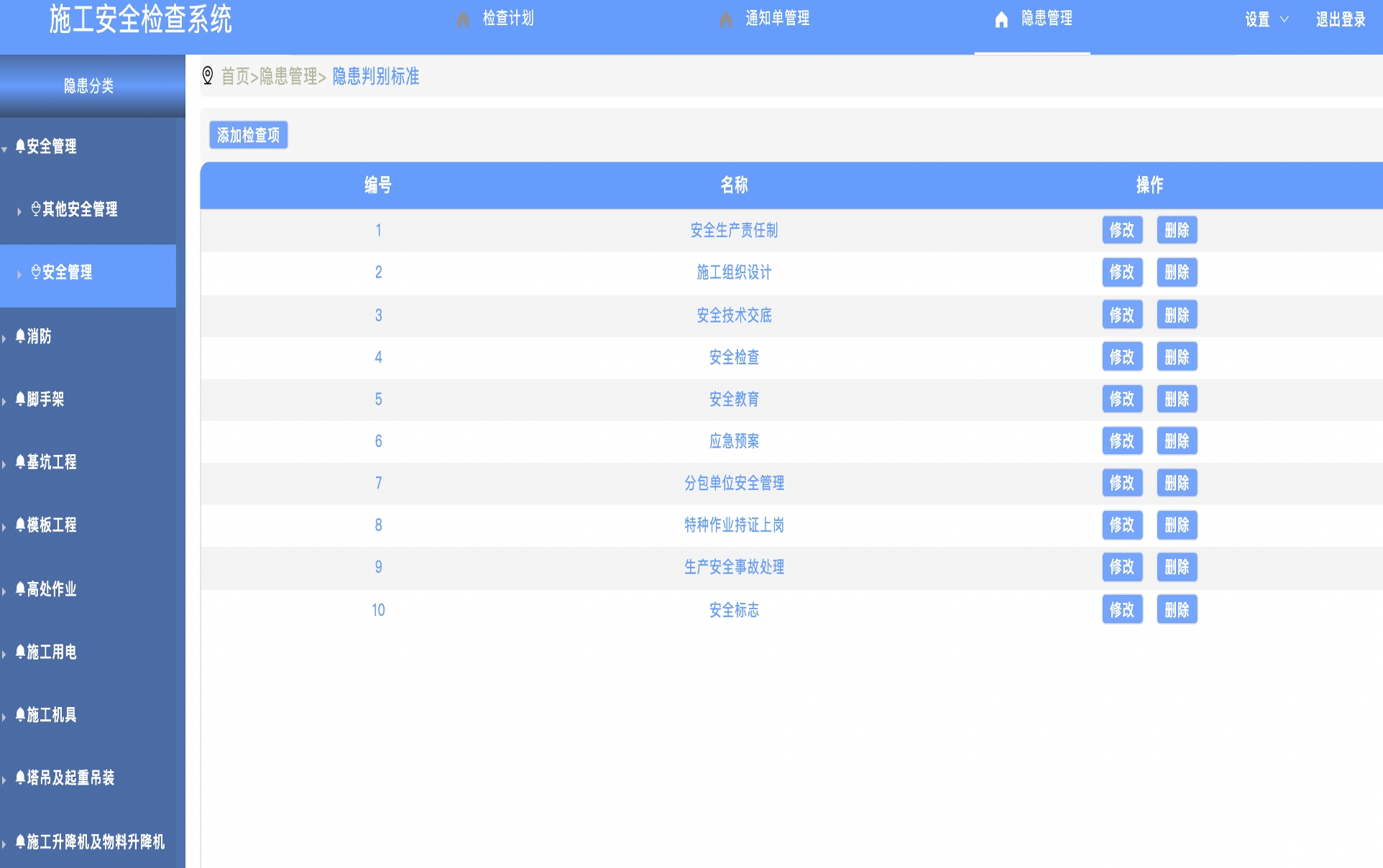Click bell icon next to 消防
The image size is (1383, 868).
(x=20, y=336)
